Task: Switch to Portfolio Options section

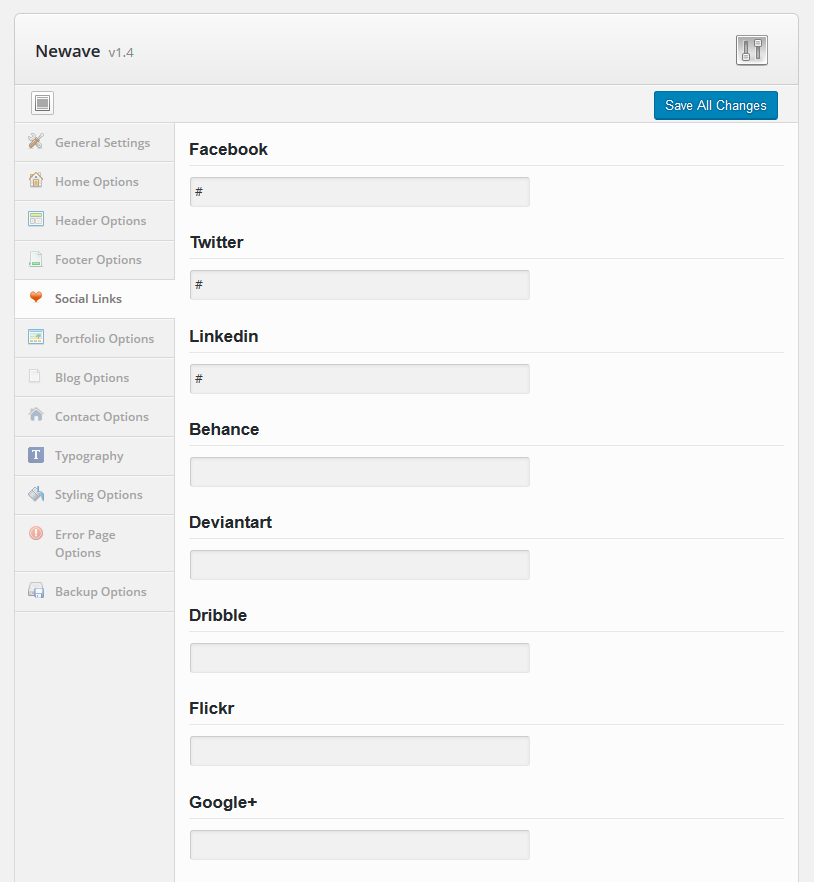Action: pyautogui.click(x=95, y=338)
